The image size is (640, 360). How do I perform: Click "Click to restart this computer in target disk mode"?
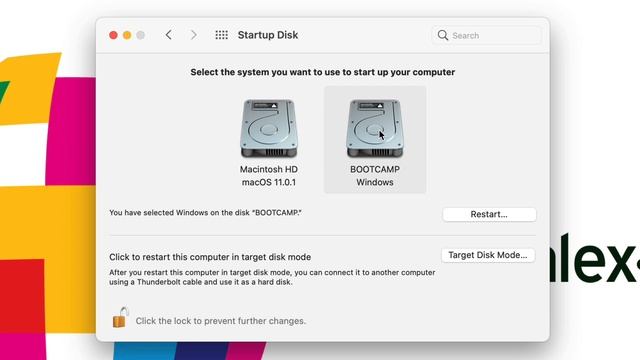(x=210, y=257)
